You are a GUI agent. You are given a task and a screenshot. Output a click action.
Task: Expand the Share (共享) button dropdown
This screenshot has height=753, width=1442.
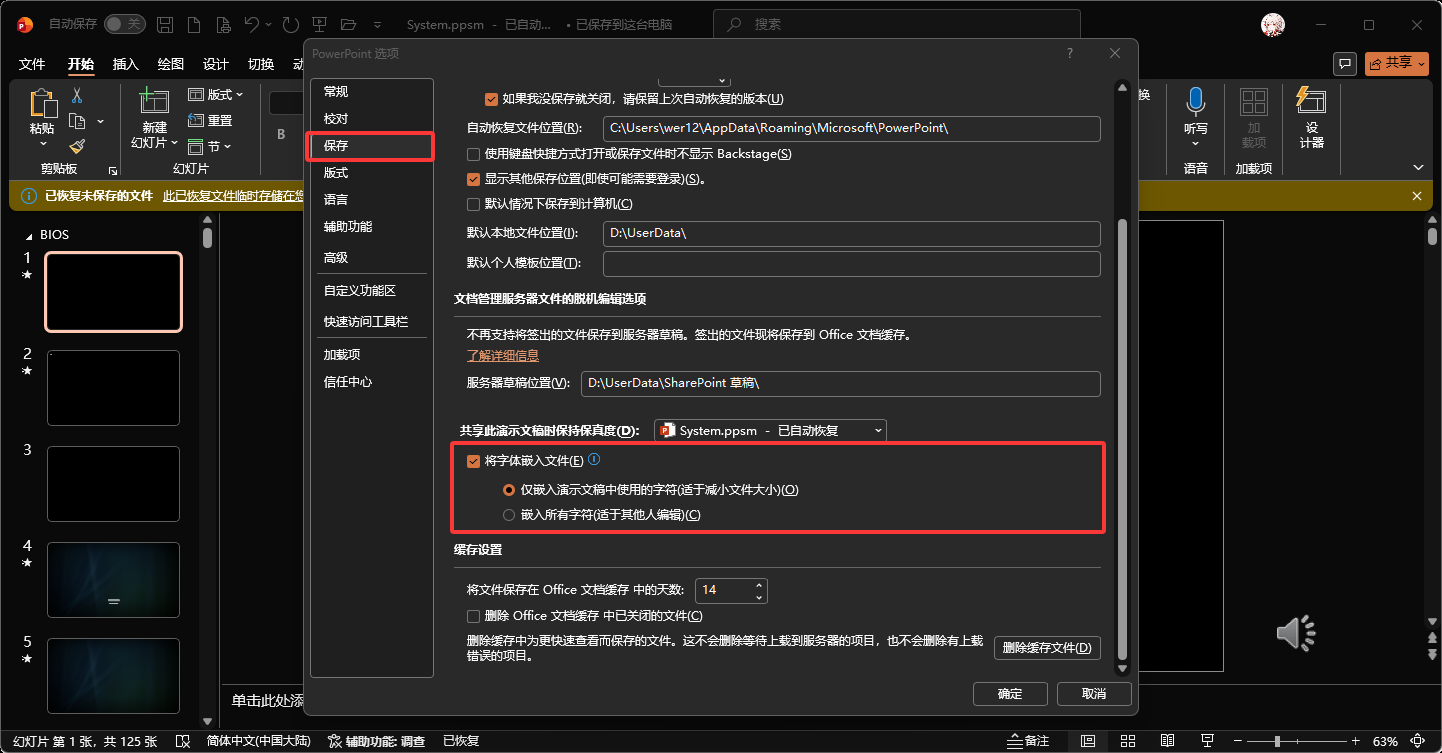pyautogui.click(x=1422, y=63)
